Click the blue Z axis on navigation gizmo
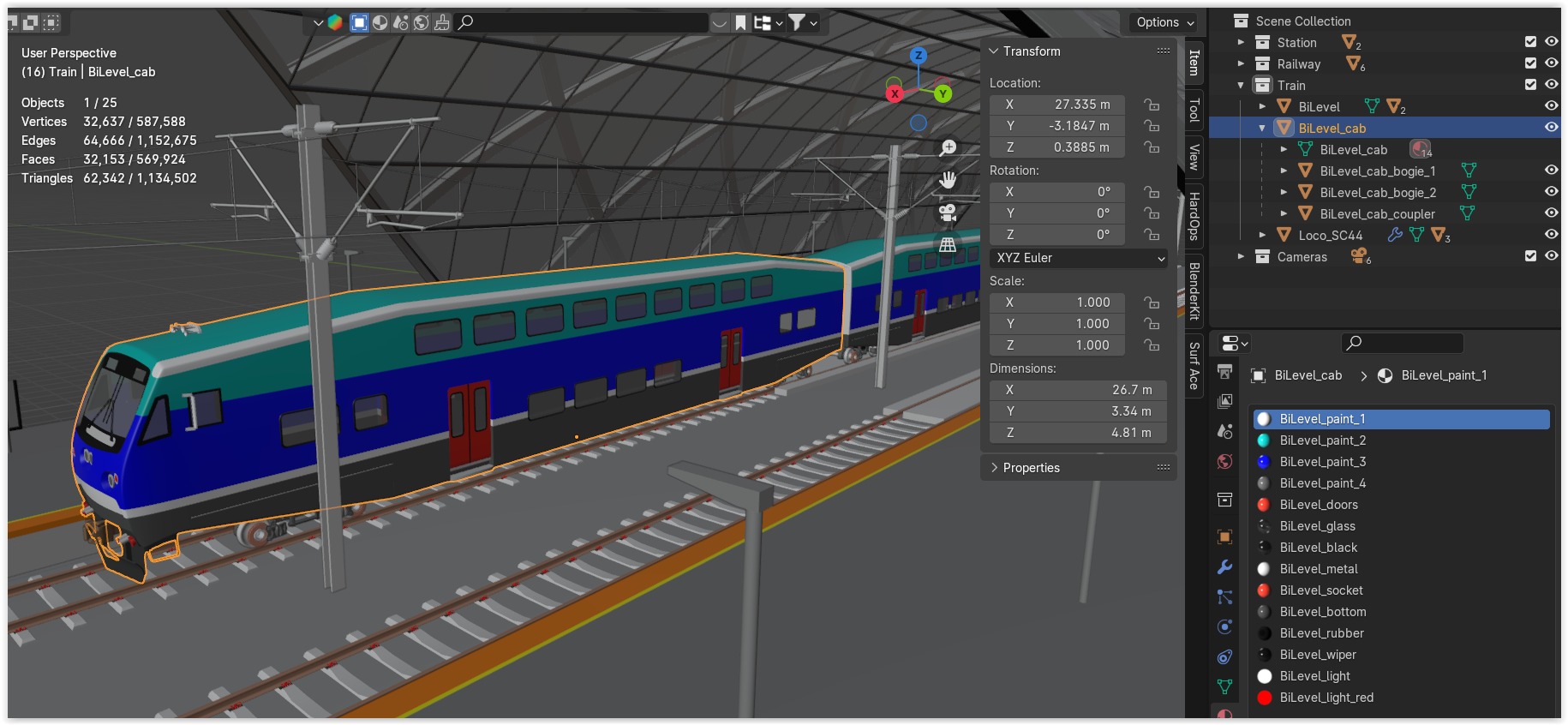Screen dimensions: 1568x725 click(x=919, y=56)
